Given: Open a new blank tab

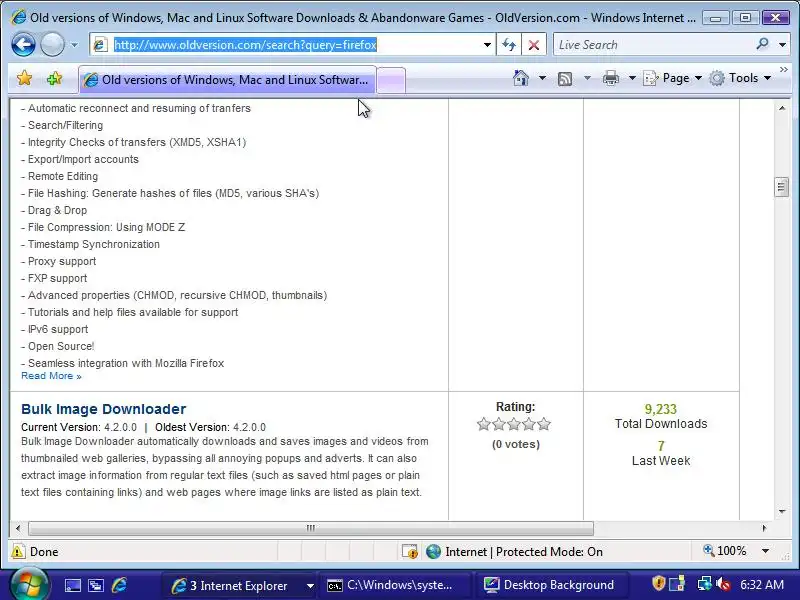Looking at the screenshot, I should tap(391, 80).
